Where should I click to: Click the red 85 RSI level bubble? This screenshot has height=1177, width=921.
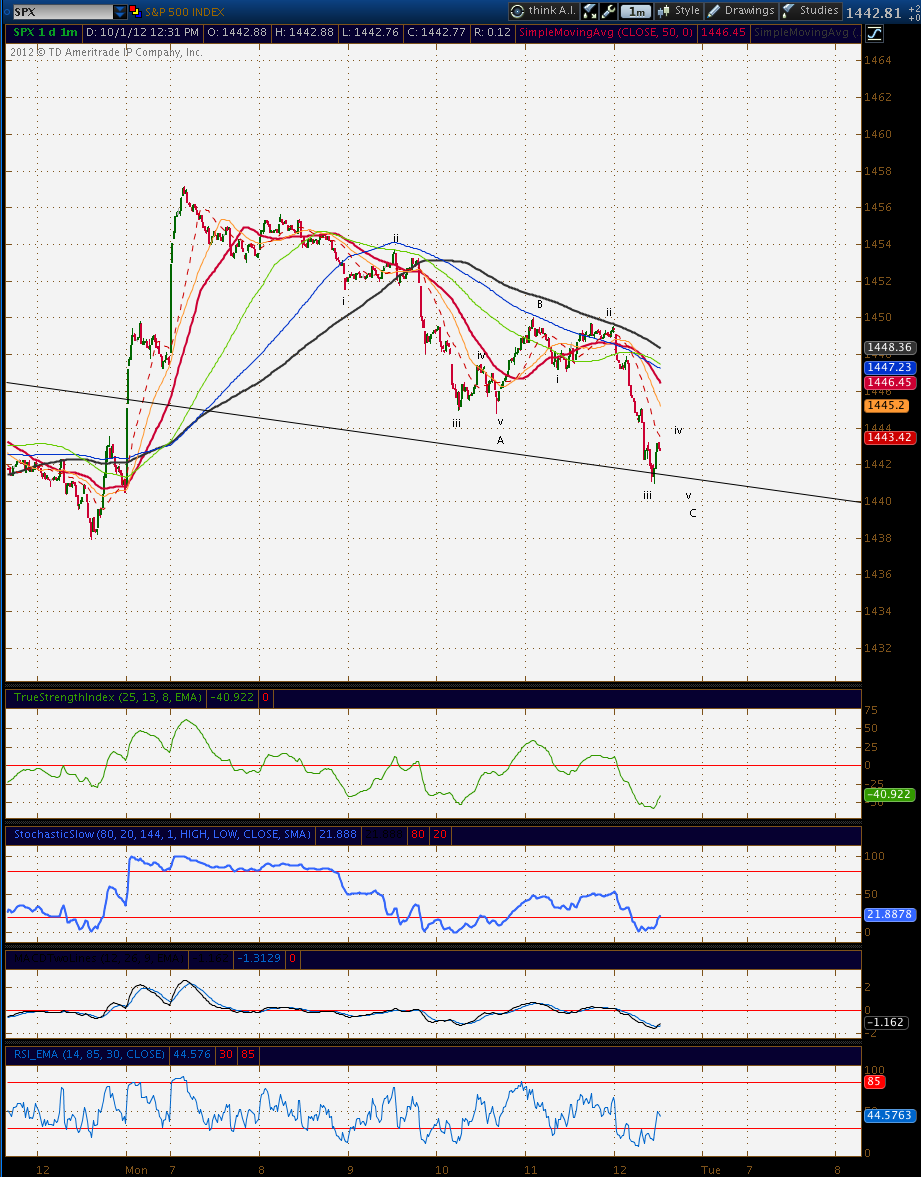click(874, 1082)
